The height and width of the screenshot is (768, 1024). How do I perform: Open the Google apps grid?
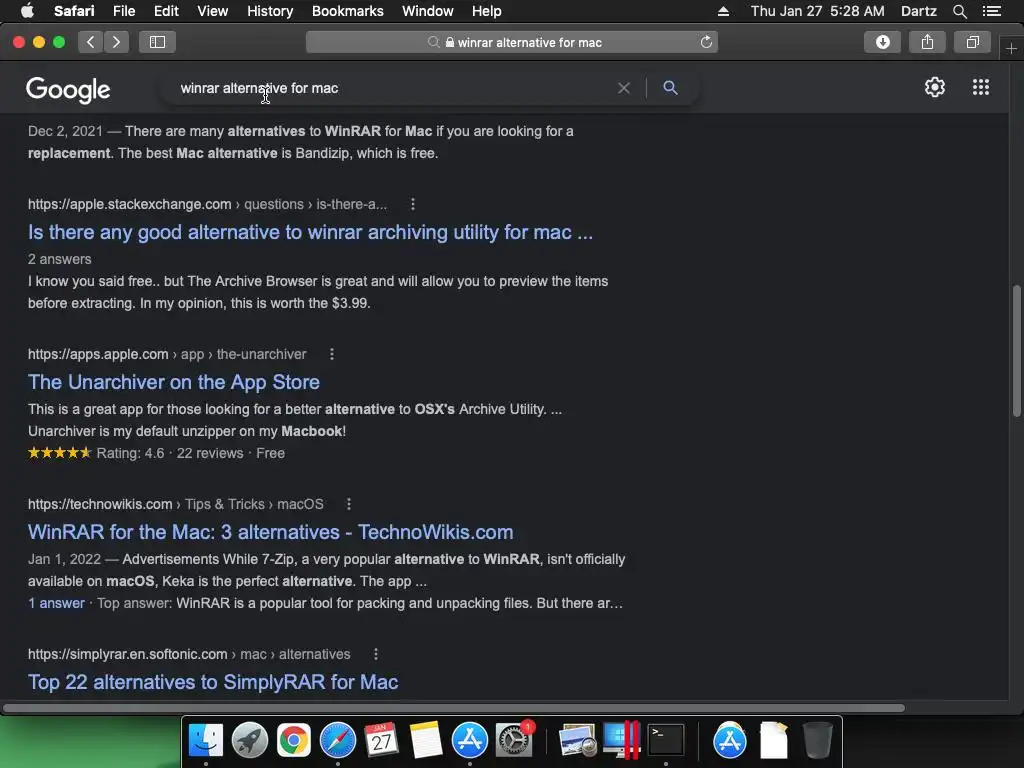[980, 87]
